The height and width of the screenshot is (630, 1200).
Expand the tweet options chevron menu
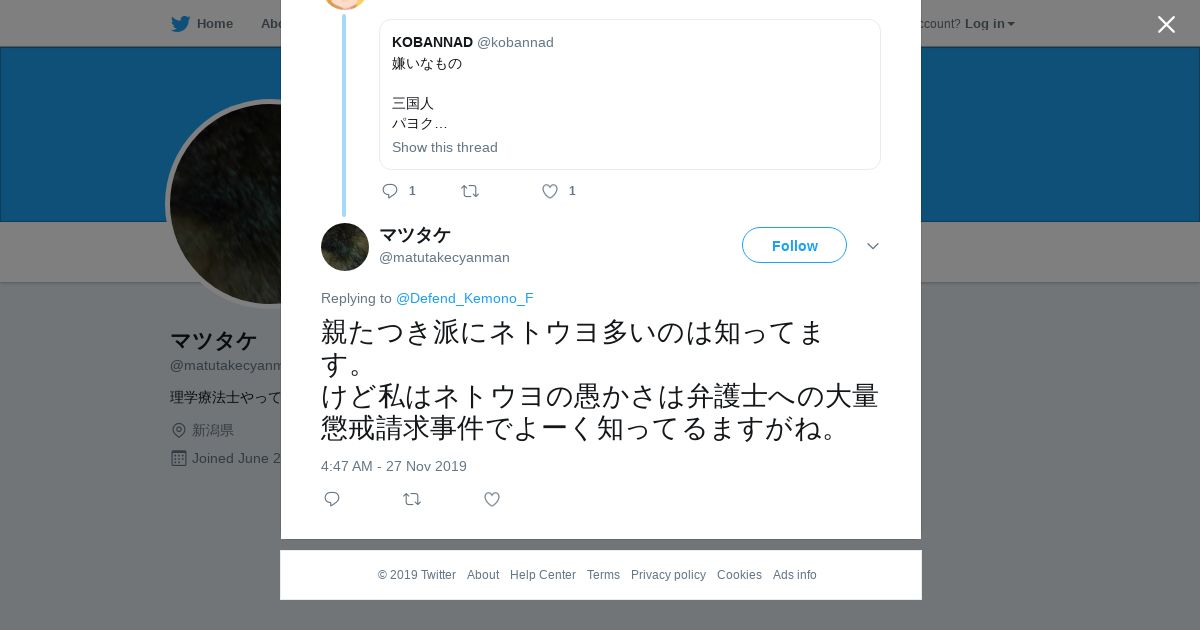(x=873, y=246)
